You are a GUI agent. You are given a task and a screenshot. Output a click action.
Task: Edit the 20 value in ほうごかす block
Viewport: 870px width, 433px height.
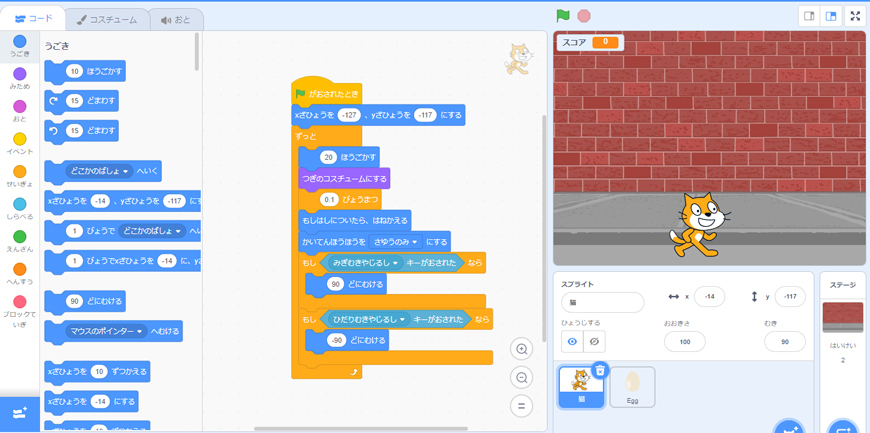tap(328, 158)
